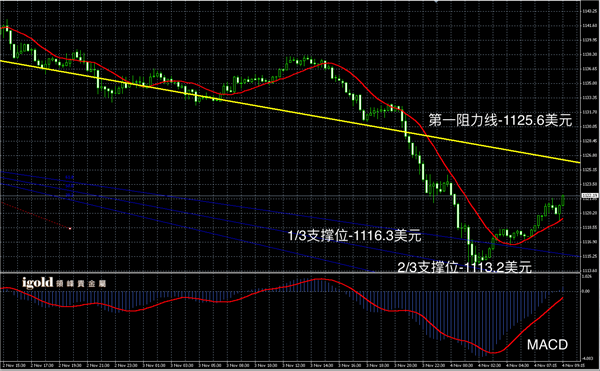Click the 4 Nov 02:00 time axis label

489,366
